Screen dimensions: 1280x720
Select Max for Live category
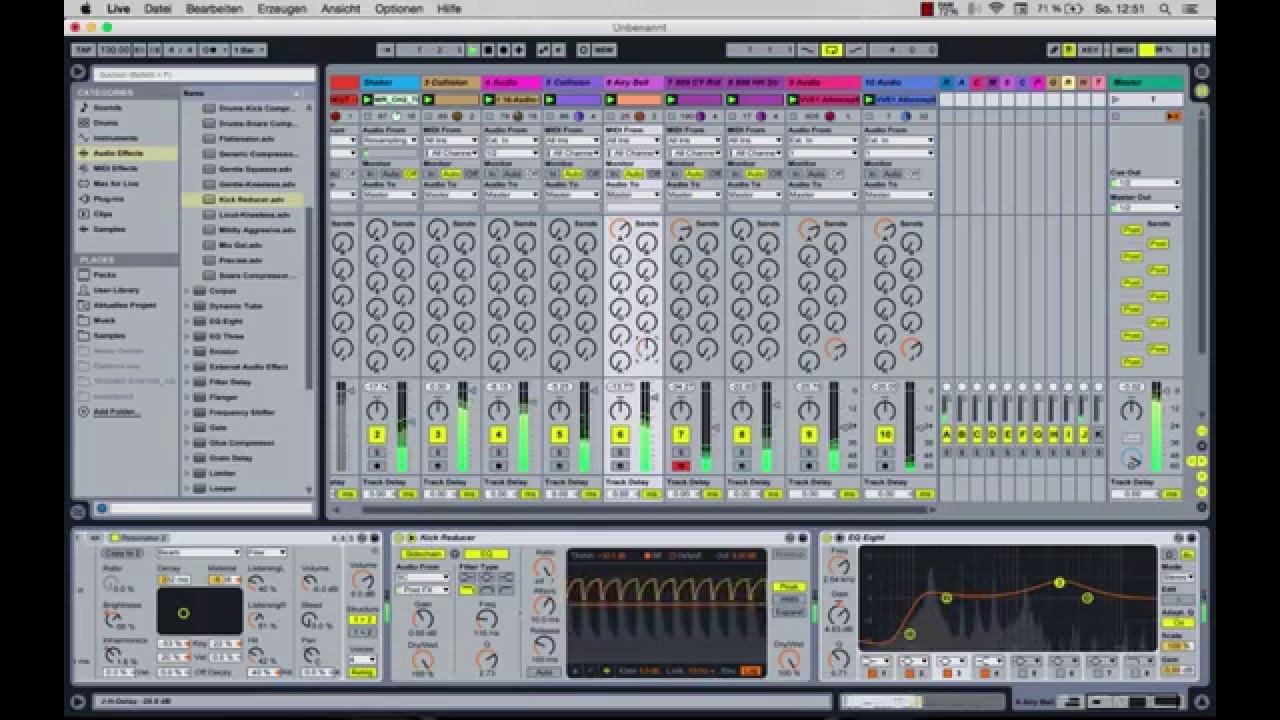coord(115,184)
